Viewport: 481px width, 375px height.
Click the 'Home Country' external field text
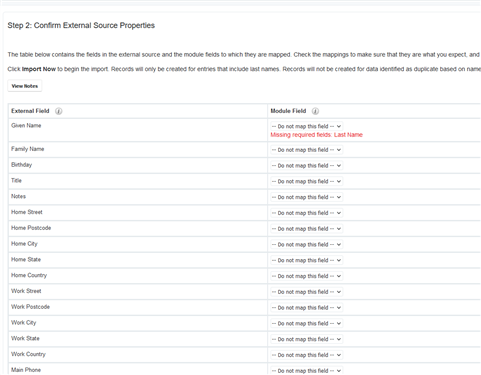point(29,275)
